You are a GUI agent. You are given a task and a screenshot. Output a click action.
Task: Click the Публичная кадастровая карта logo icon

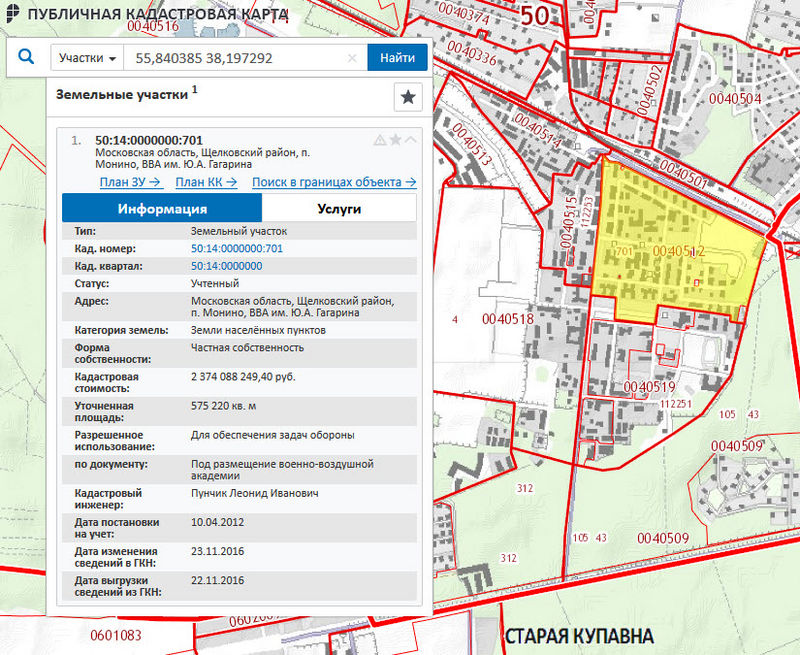tap(14, 14)
